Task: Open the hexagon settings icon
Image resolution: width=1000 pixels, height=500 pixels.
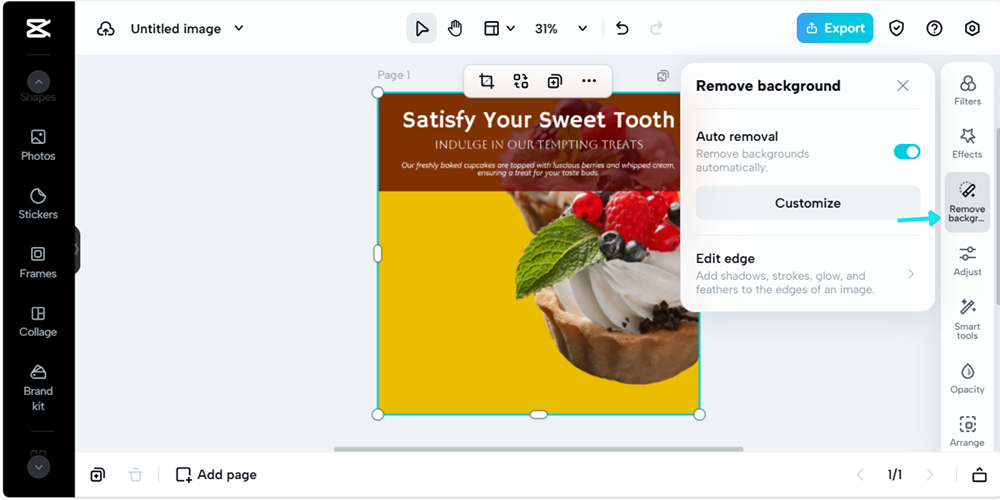Action: tap(972, 28)
